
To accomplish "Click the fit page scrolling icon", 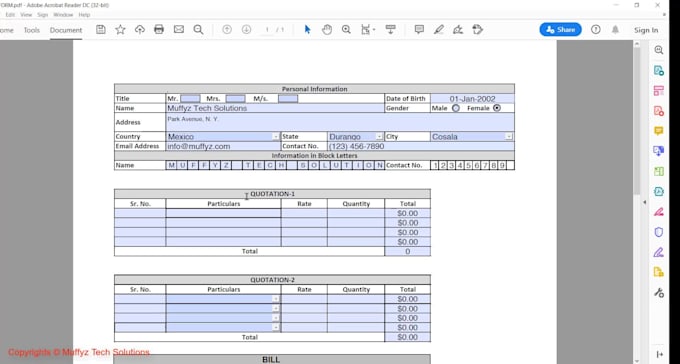I will point(366,30).
